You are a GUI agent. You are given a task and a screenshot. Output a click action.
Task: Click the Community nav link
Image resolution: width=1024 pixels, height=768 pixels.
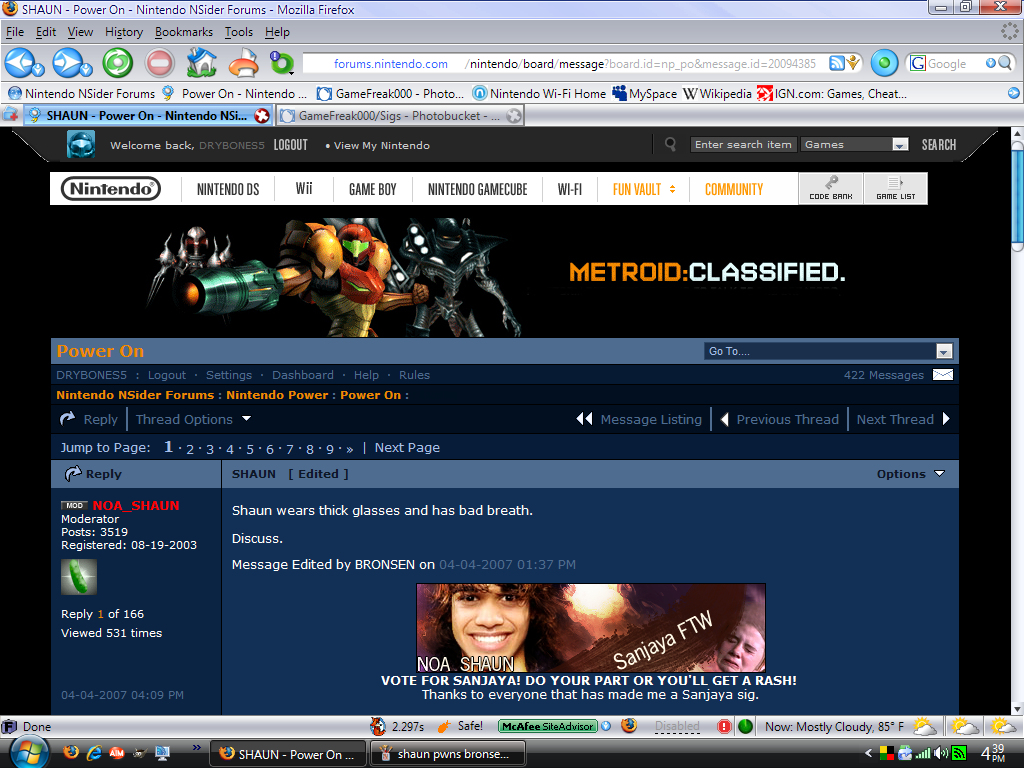coord(733,189)
